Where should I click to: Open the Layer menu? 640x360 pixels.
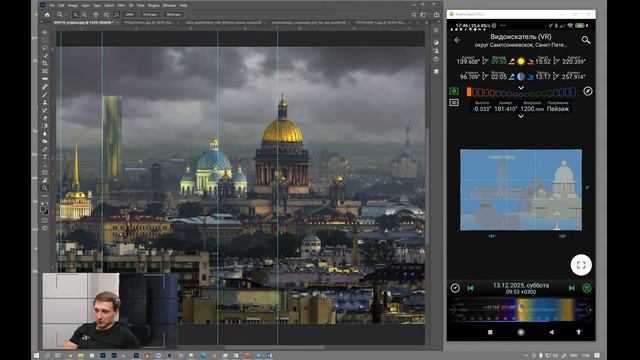click(x=85, y=5)
